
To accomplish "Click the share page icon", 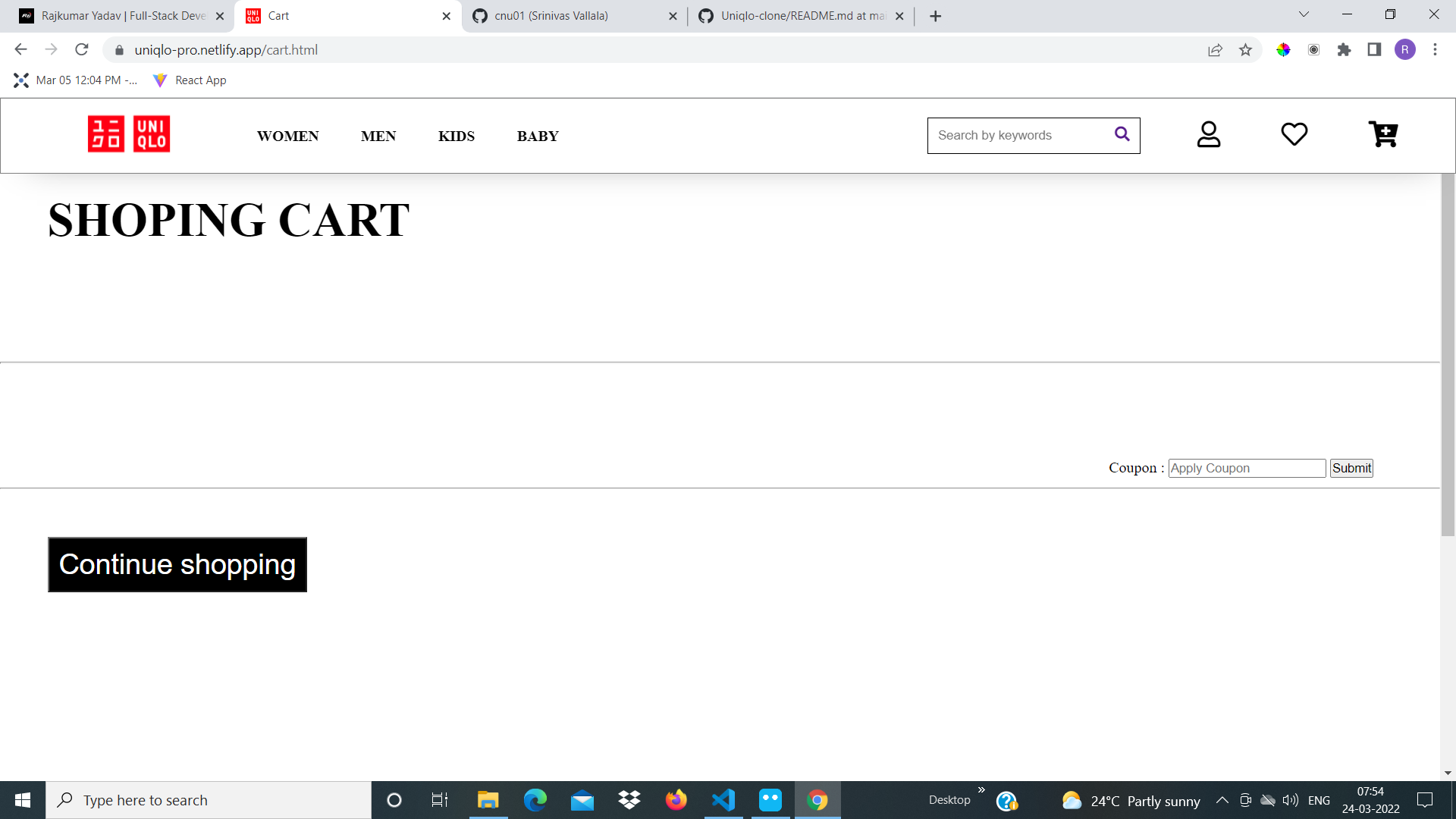I will pyautogui.click(x=1215, y=50).
